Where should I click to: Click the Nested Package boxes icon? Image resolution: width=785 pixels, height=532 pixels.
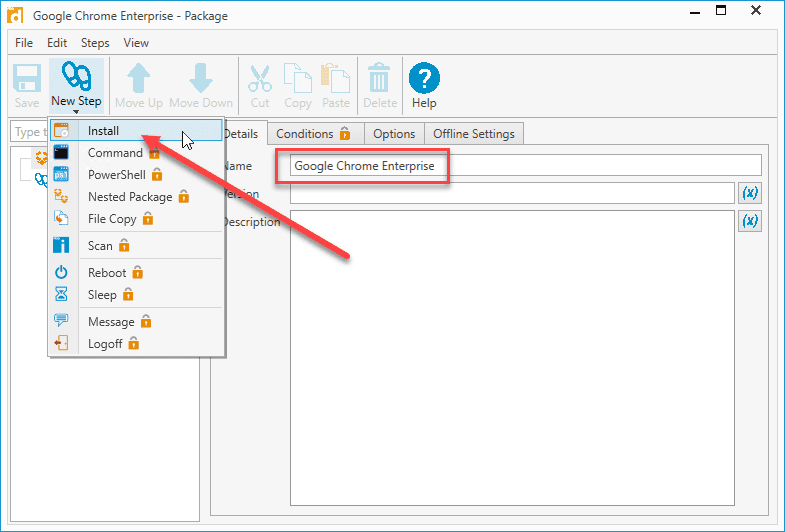point(61,196)
